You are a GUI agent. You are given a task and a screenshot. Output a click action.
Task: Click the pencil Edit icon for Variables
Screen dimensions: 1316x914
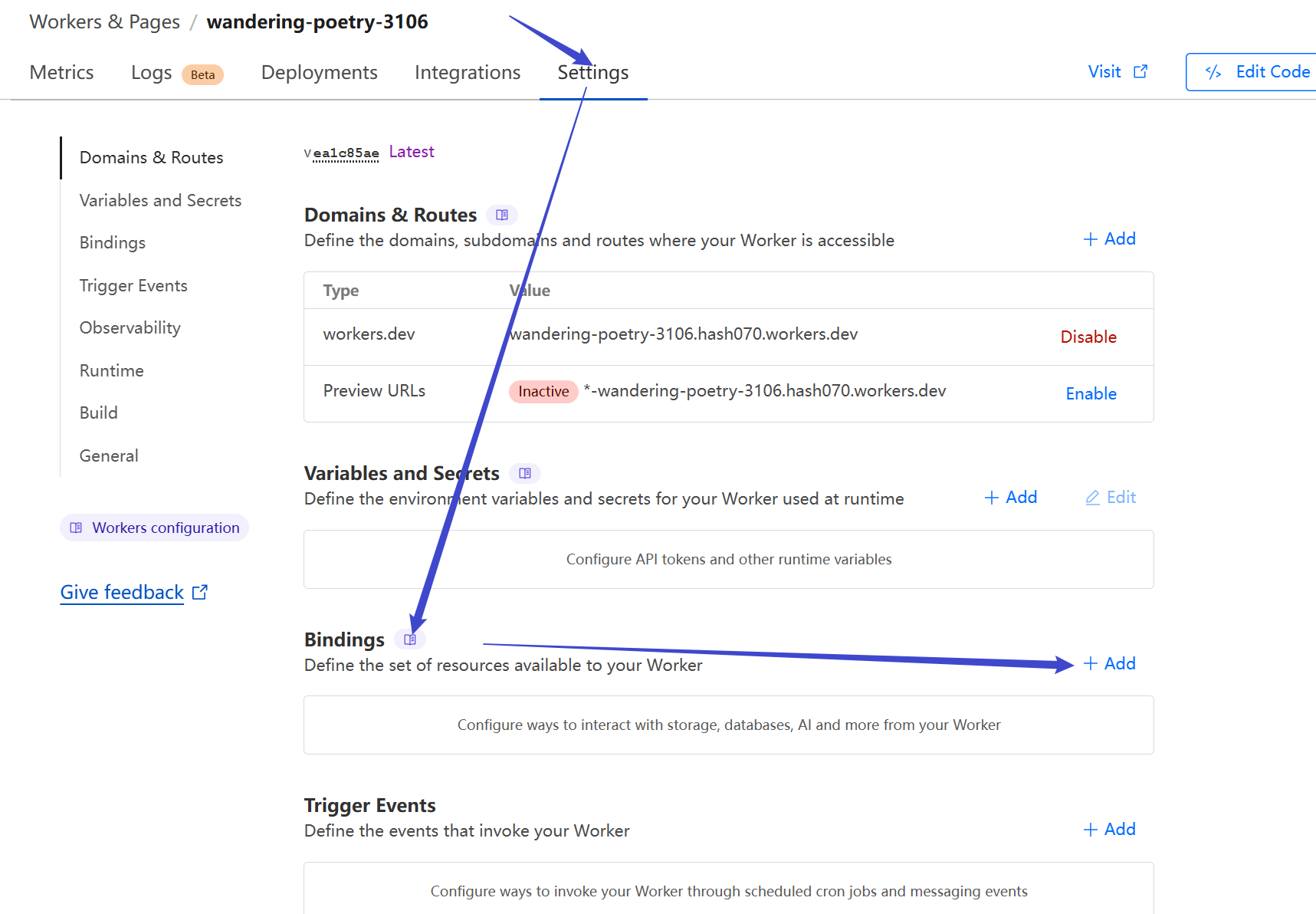1093,498
